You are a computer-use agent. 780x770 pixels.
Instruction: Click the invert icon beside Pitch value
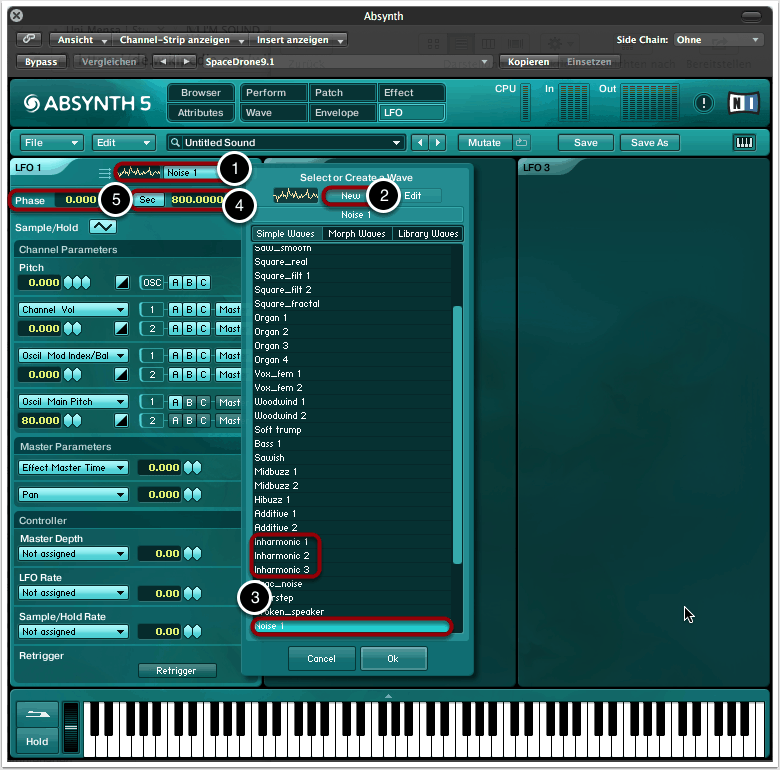point(122,283)
